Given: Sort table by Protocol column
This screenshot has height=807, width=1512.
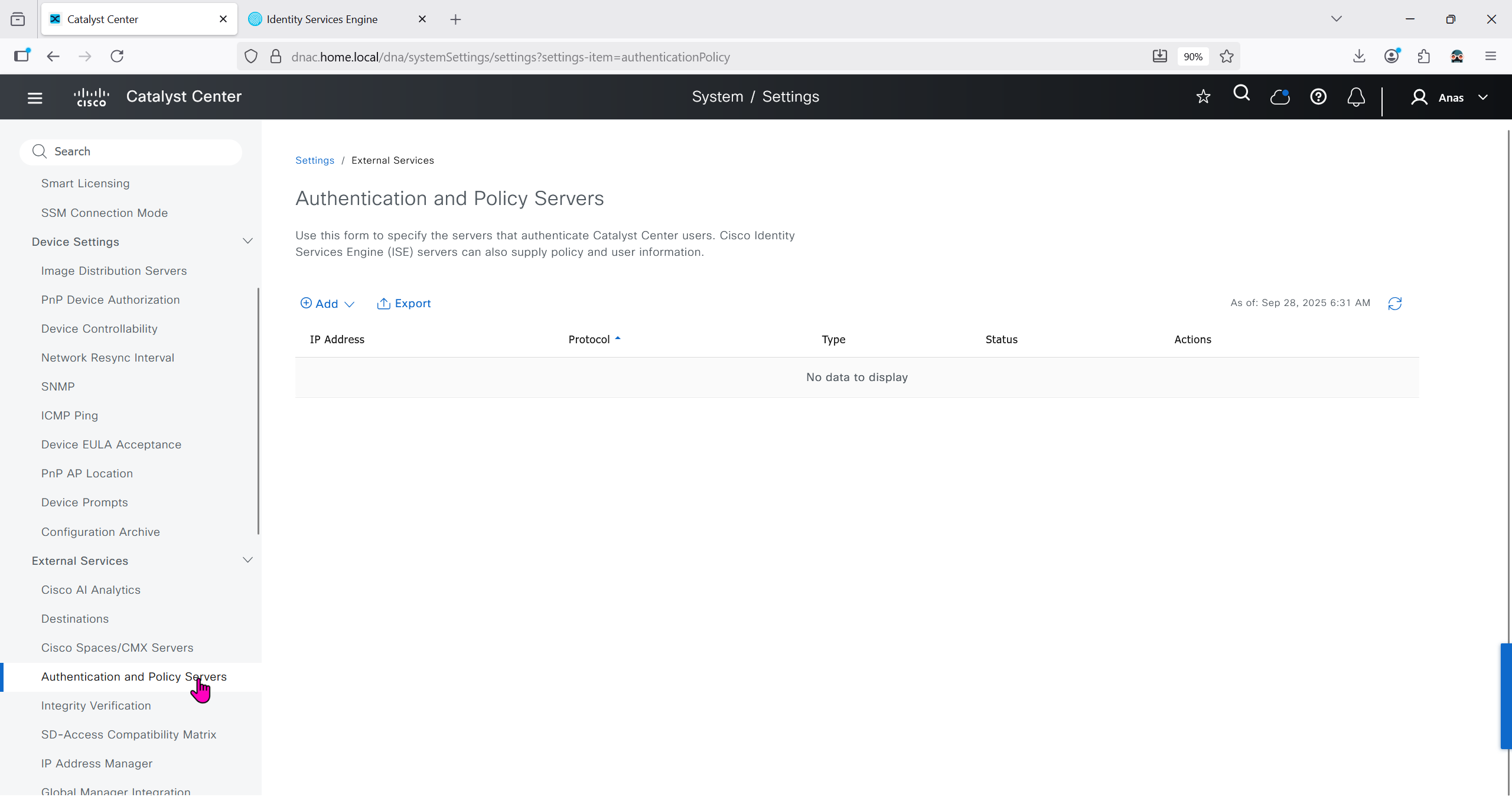Looking at the screenshot, I should [589, 339].
